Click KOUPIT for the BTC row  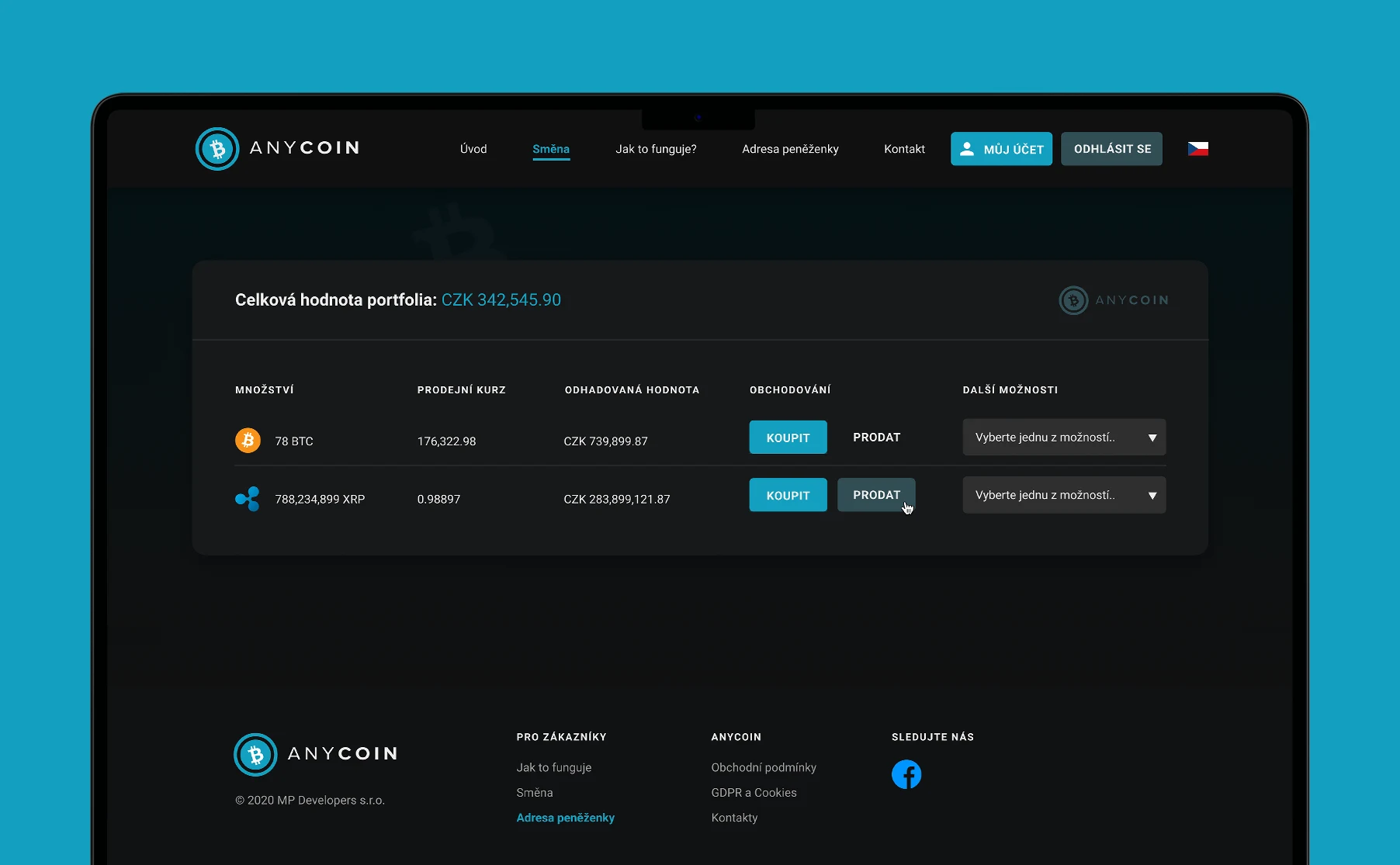(x=788, y=438)
